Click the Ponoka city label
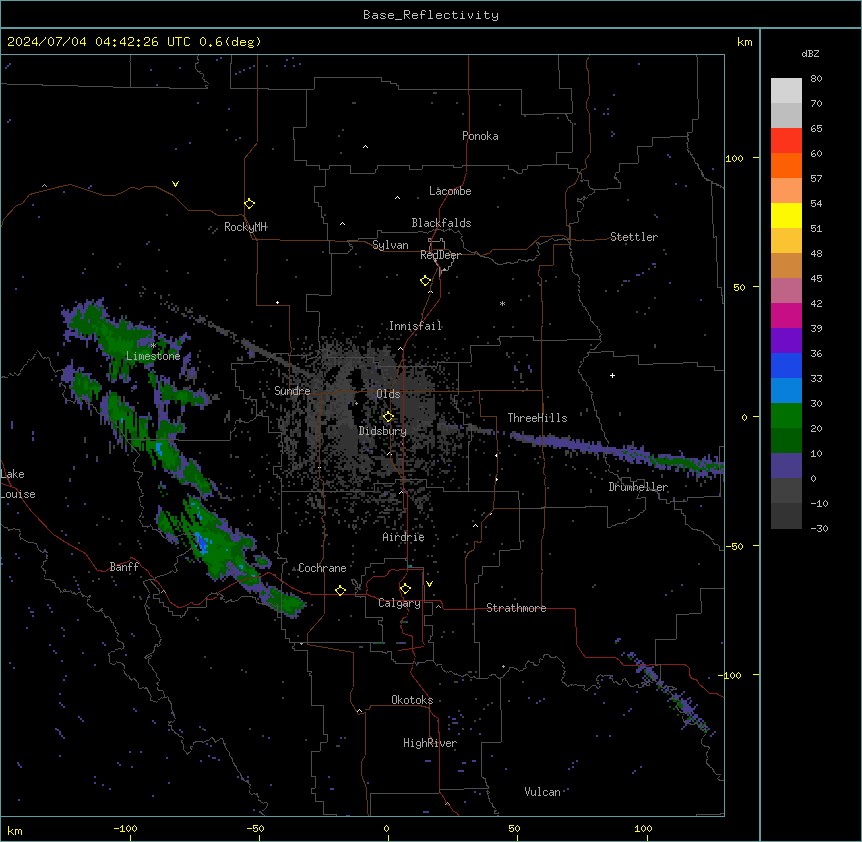The height and width of the screenshot is (842, 862). click(x=480, y=136)
